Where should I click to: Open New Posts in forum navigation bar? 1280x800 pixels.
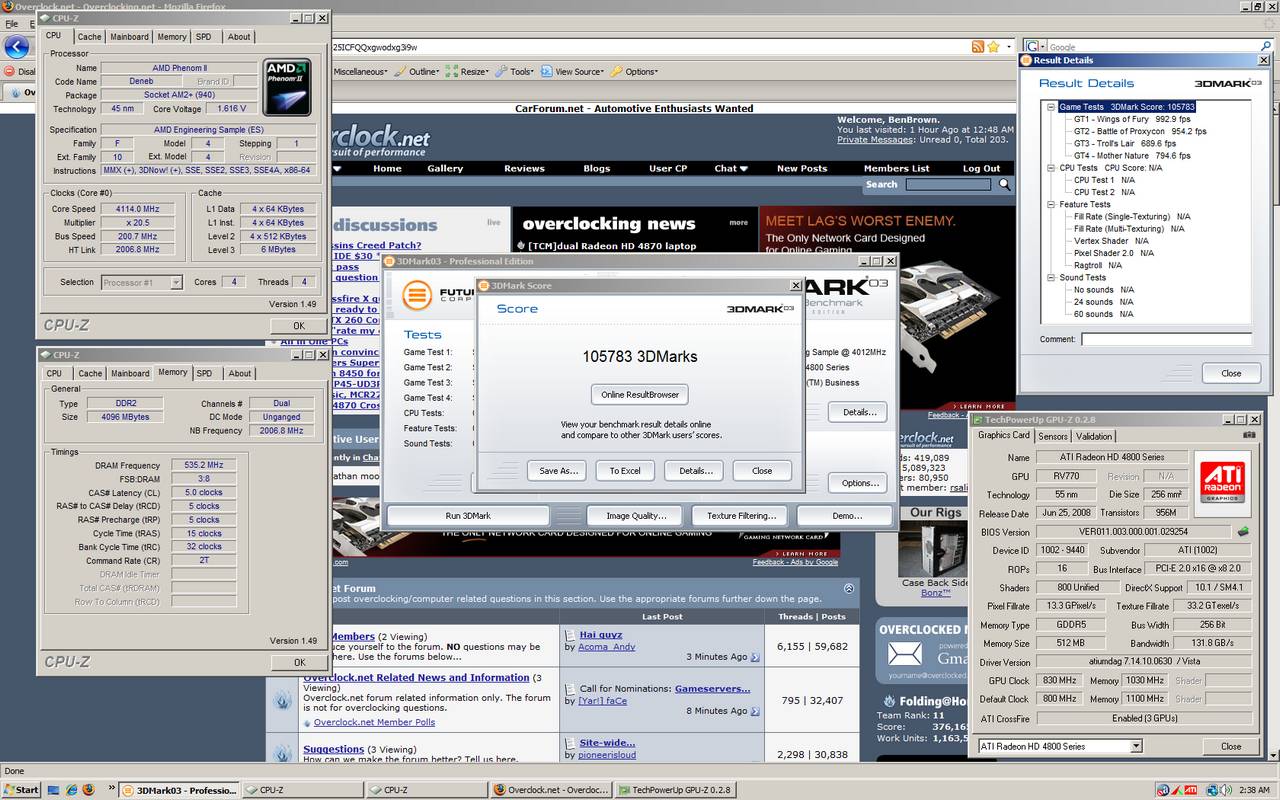point(802,169)
